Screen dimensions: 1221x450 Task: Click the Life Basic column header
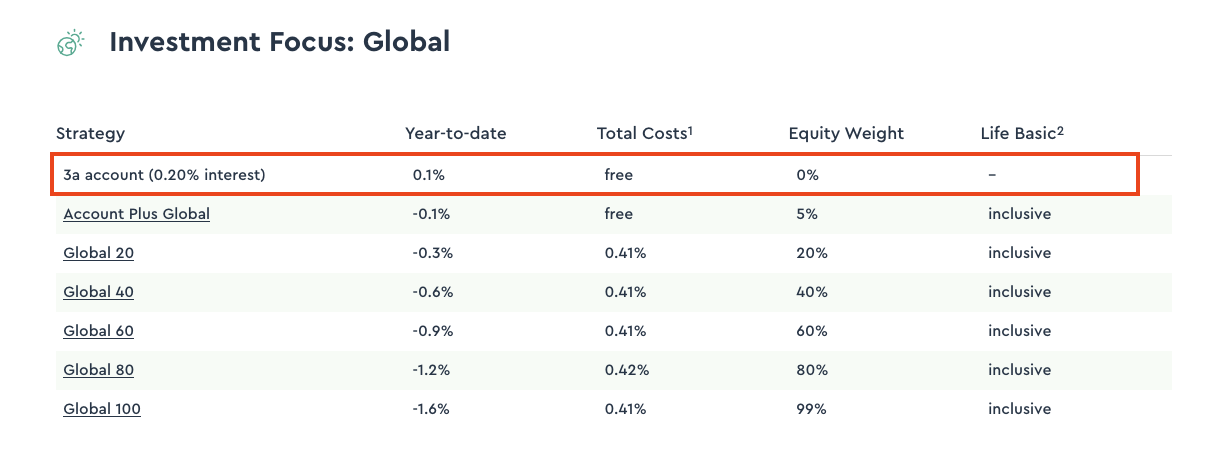pyautogui.click(x=1017, y=134)
